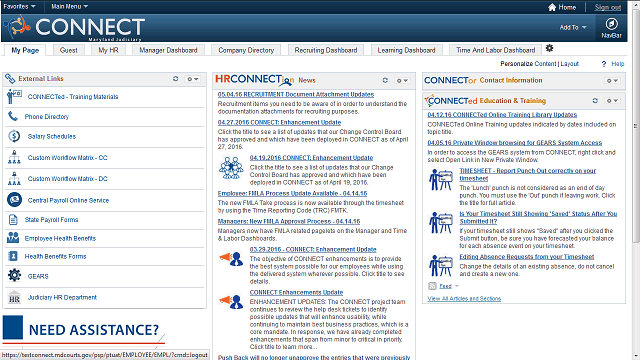Click the Custom Workflow Matrix - DC hierarchy icon

[14, 178]
